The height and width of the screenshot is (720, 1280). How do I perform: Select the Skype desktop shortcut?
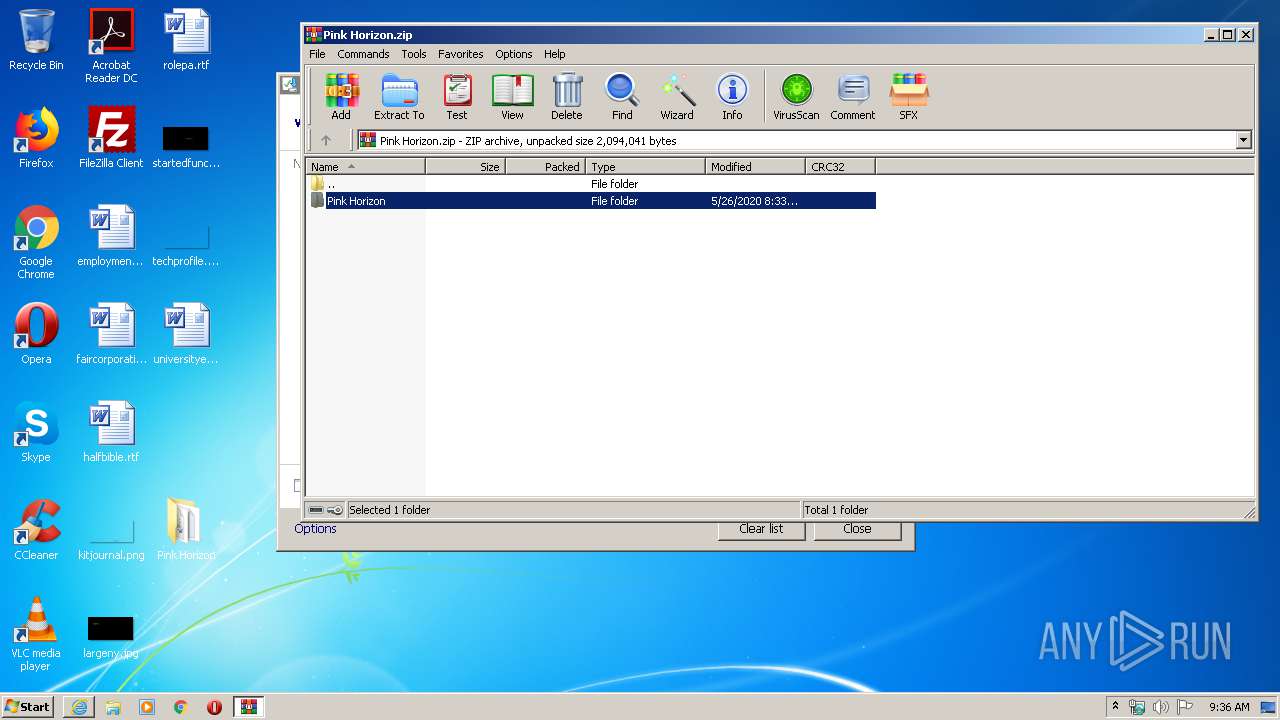(36, 432)
